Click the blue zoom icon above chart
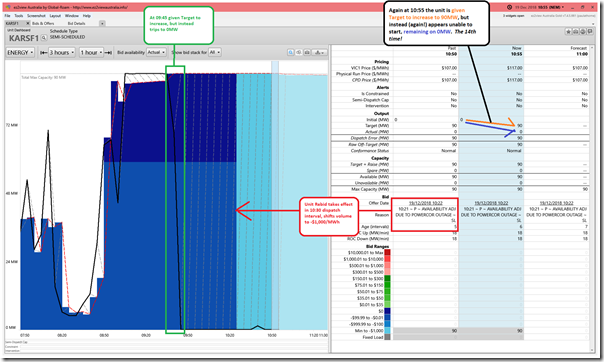Viewport: 604px width, 362px height. click(x=291, y=52)
